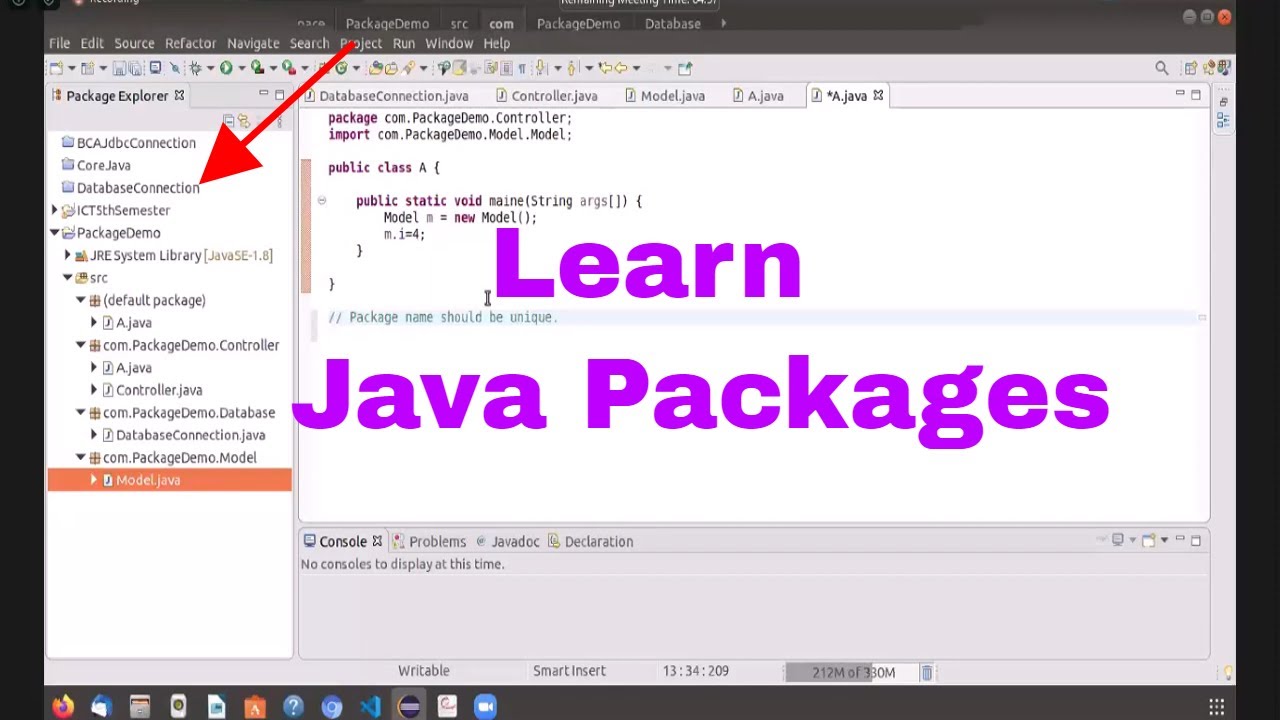Click the Show Whitespace Characters pilcrow icon
The width and height of the screenshot is (1280, 720).
[x=522, y=68]
